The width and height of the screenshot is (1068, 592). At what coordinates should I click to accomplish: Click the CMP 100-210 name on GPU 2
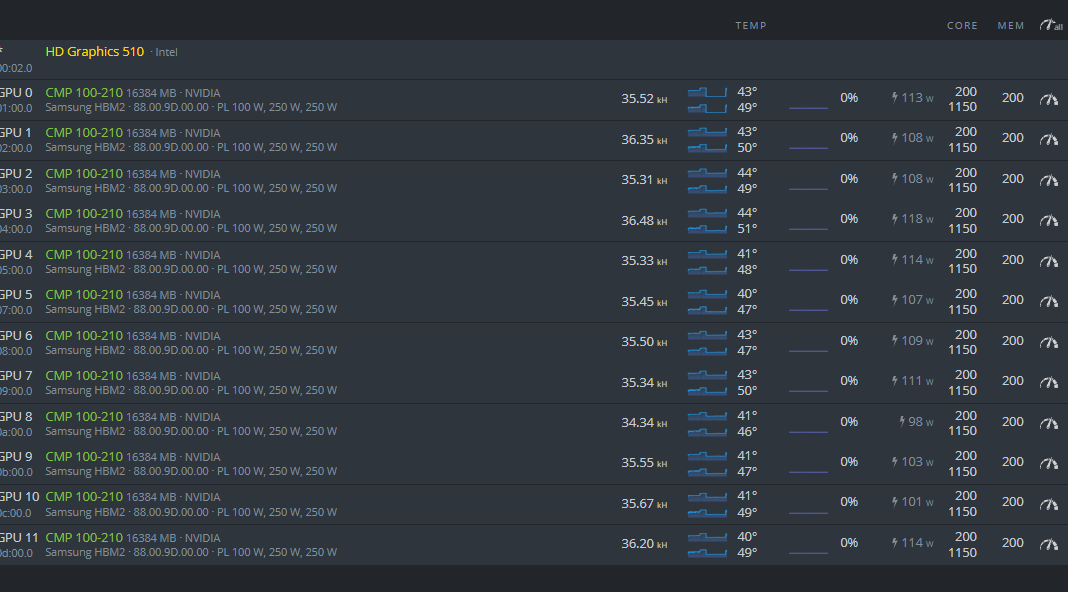pos(84,173)
